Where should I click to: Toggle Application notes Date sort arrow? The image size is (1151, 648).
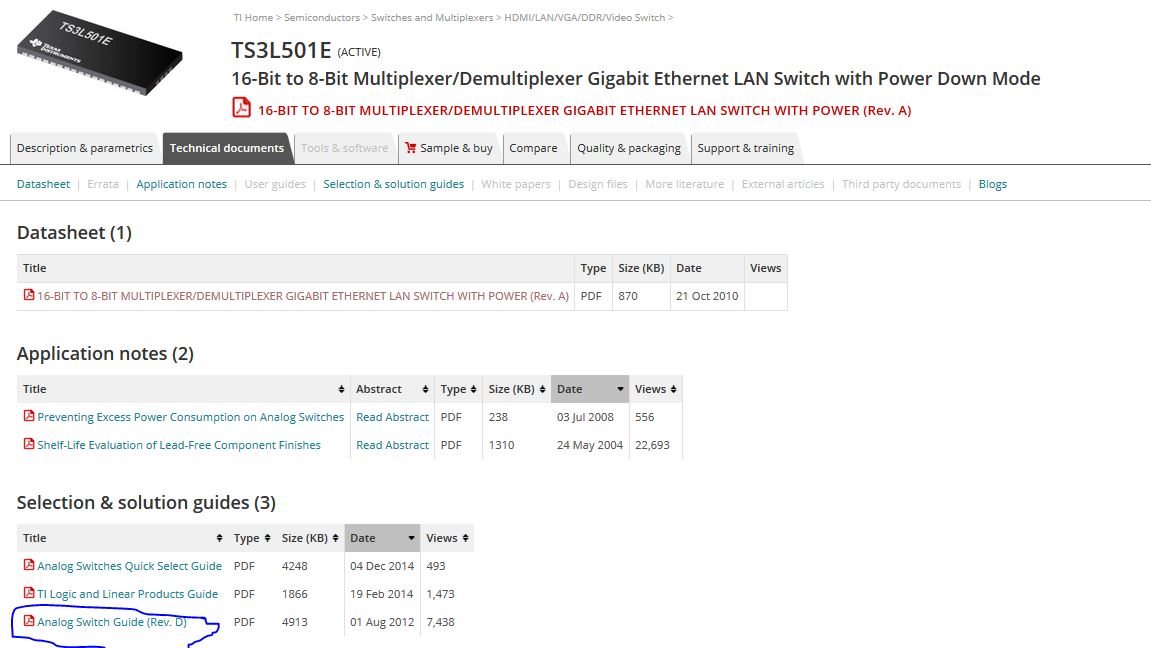(x=620, y=389)
